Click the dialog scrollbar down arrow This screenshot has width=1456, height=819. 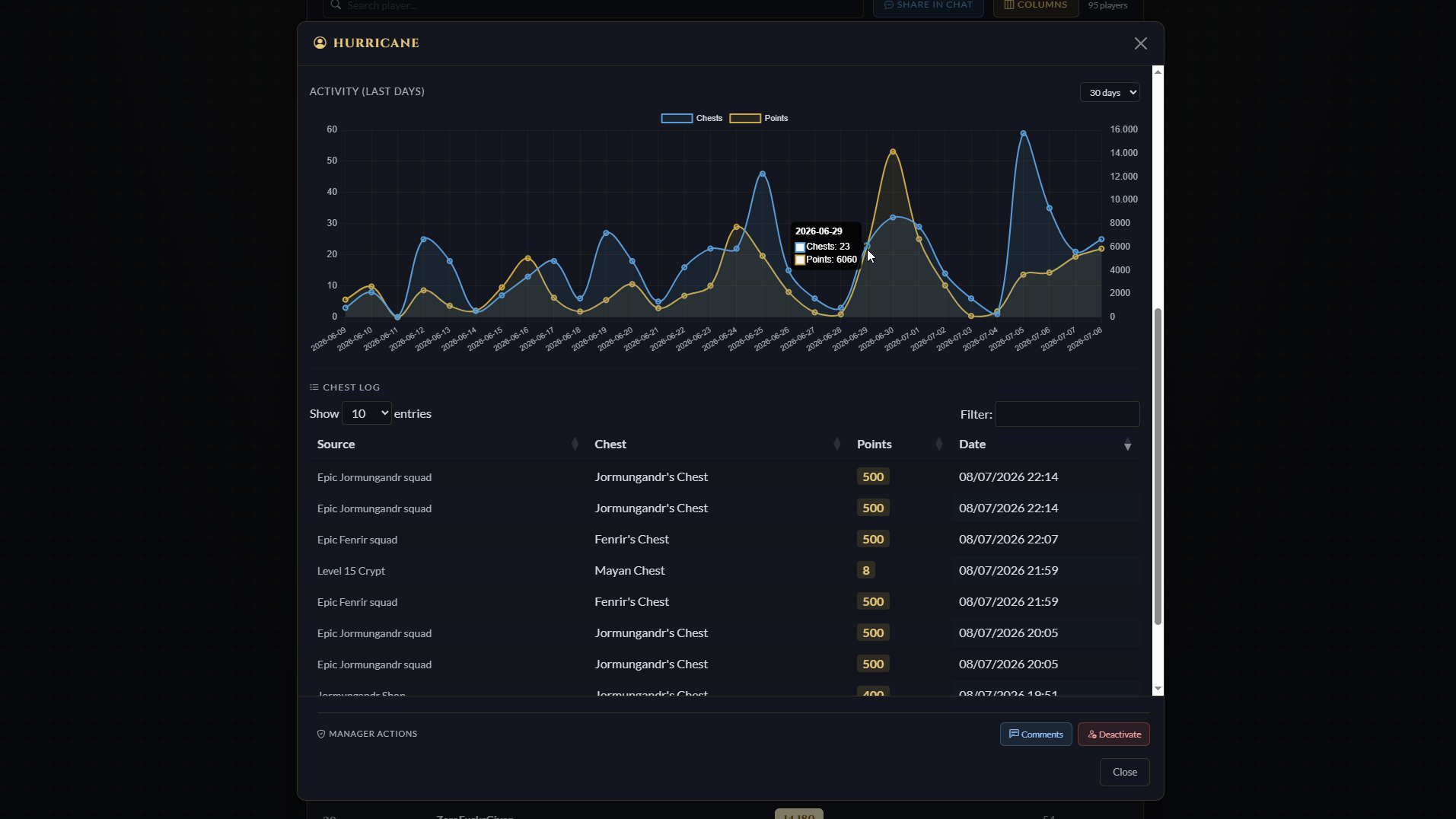(x=1158, y=689)
